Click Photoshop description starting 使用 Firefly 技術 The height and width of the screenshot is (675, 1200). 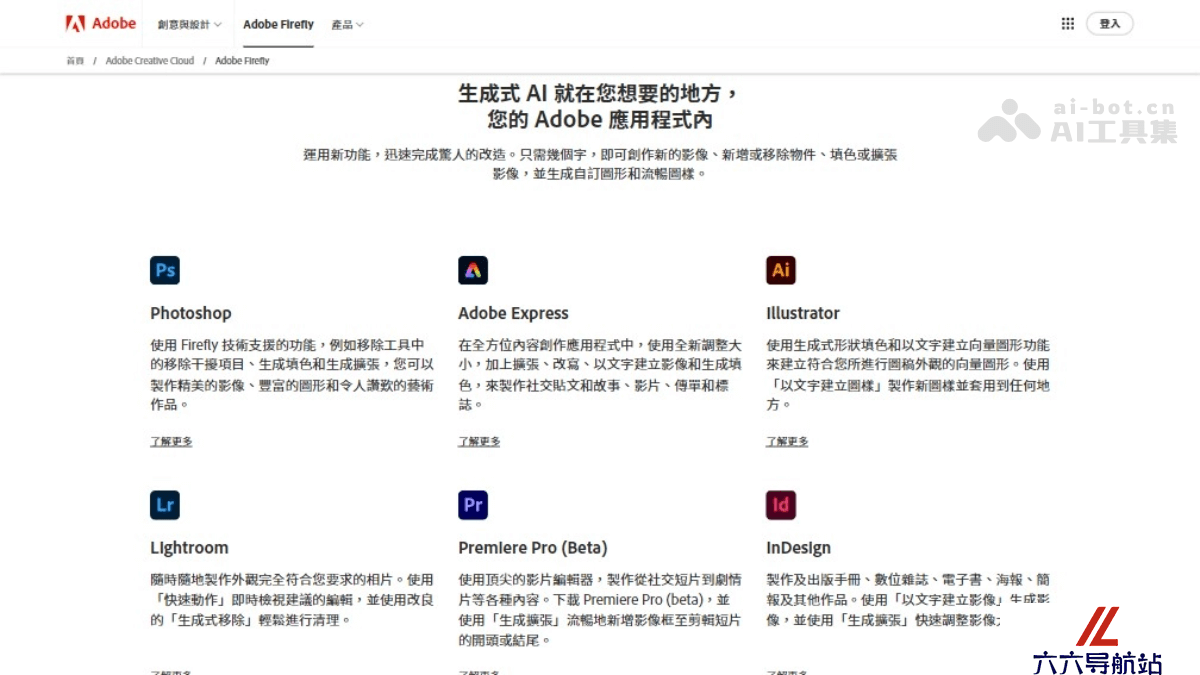[x=292, y=374]
